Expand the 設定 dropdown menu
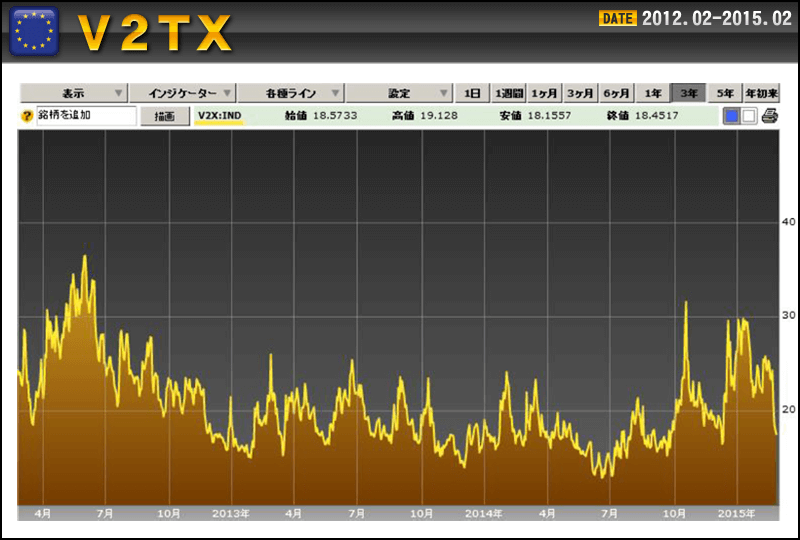 [400, 93]
